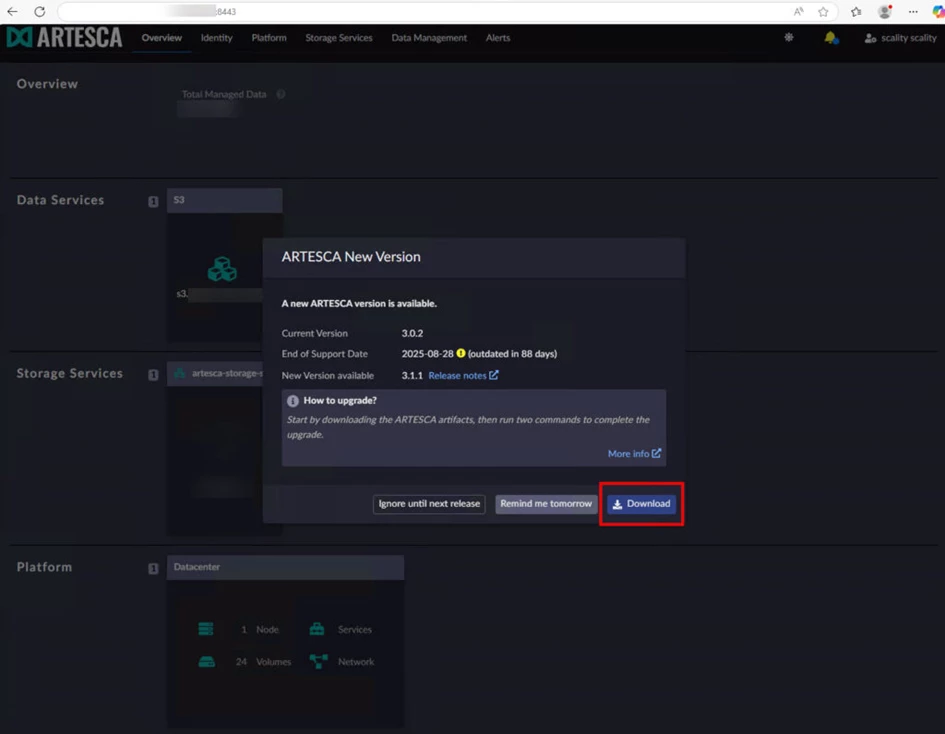945x734 pixels.
Task: Open the browser three-dot menu
Action: (913, 11)
